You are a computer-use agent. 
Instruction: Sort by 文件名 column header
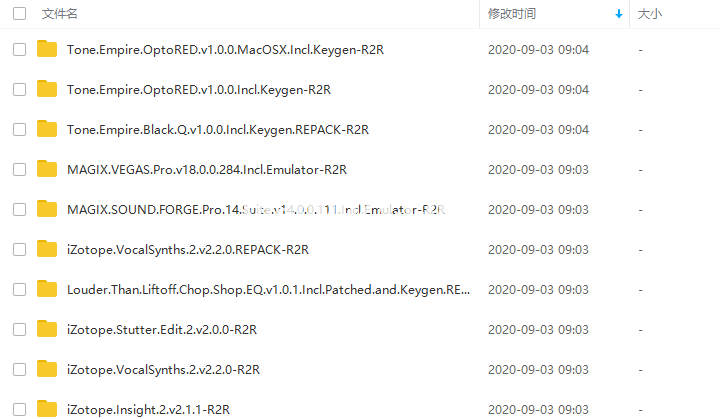[60, 14]
